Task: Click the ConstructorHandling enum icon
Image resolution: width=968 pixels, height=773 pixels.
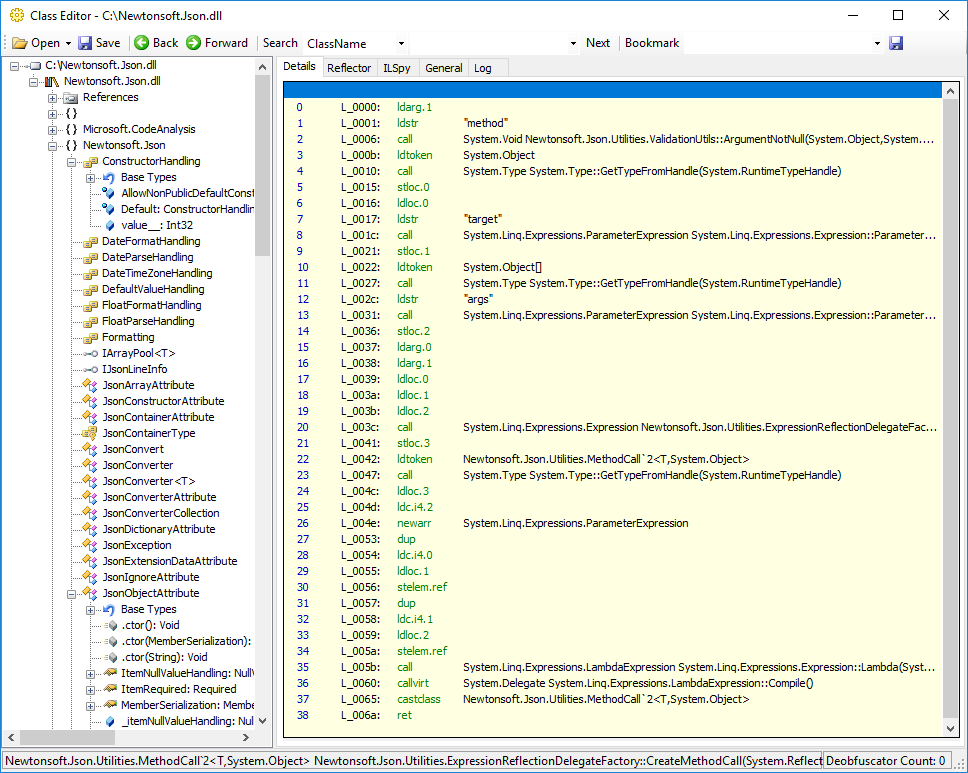Action: 90,162
